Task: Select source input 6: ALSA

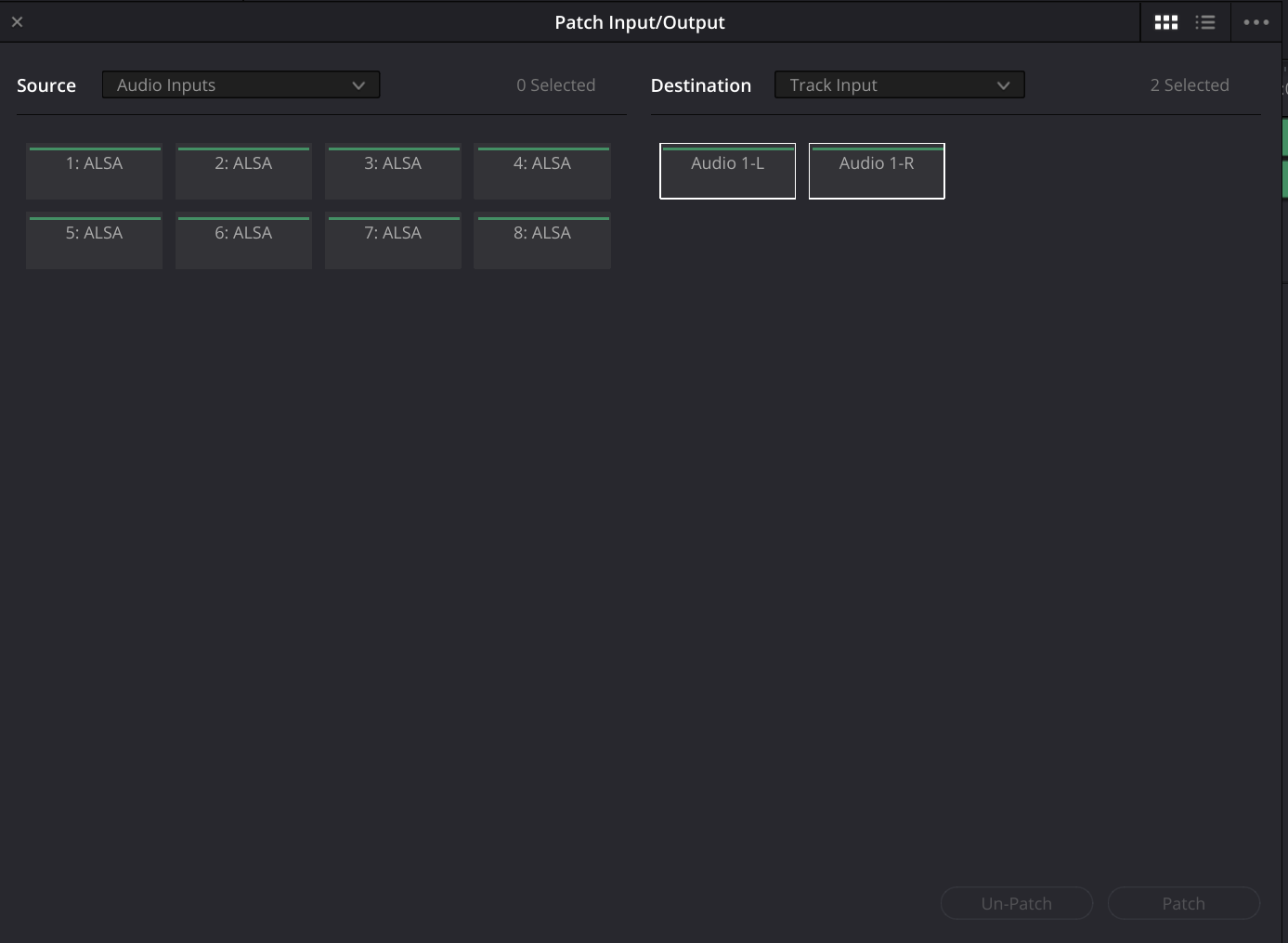Action: click(243, 242)
